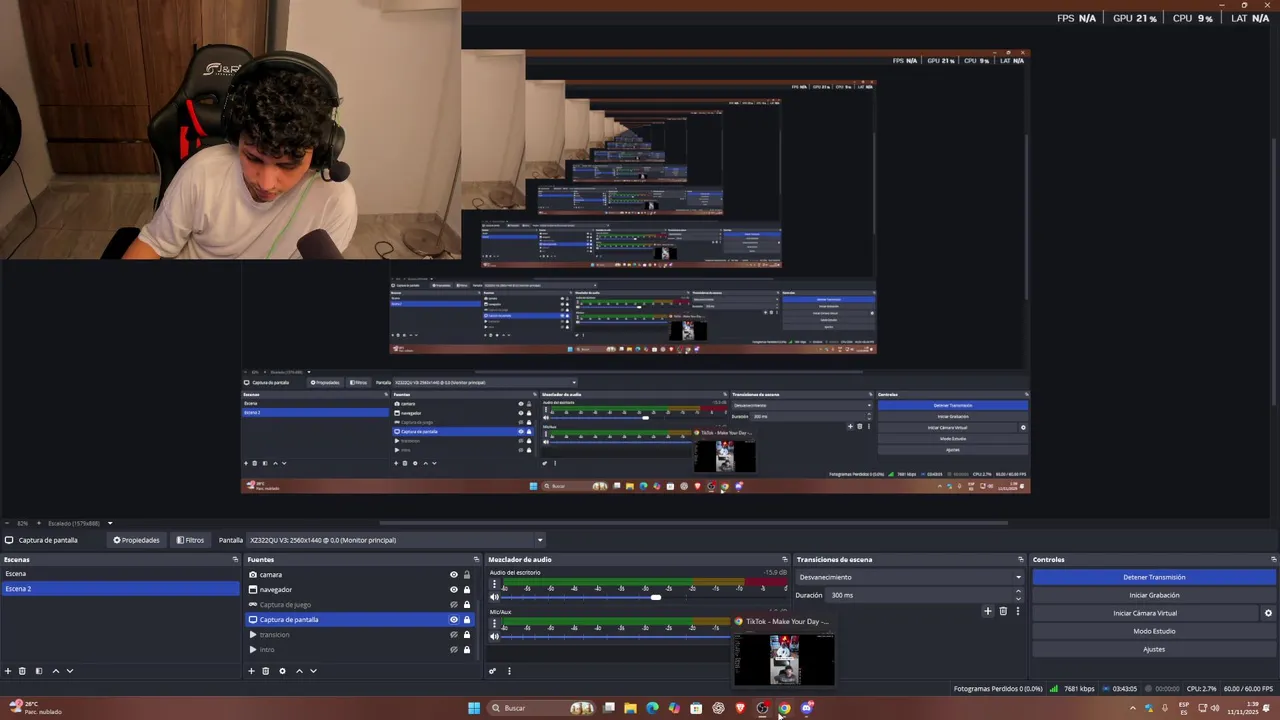The image size is (1280, 720).
Task: Undock the Controles panel
Action: 1273,560
